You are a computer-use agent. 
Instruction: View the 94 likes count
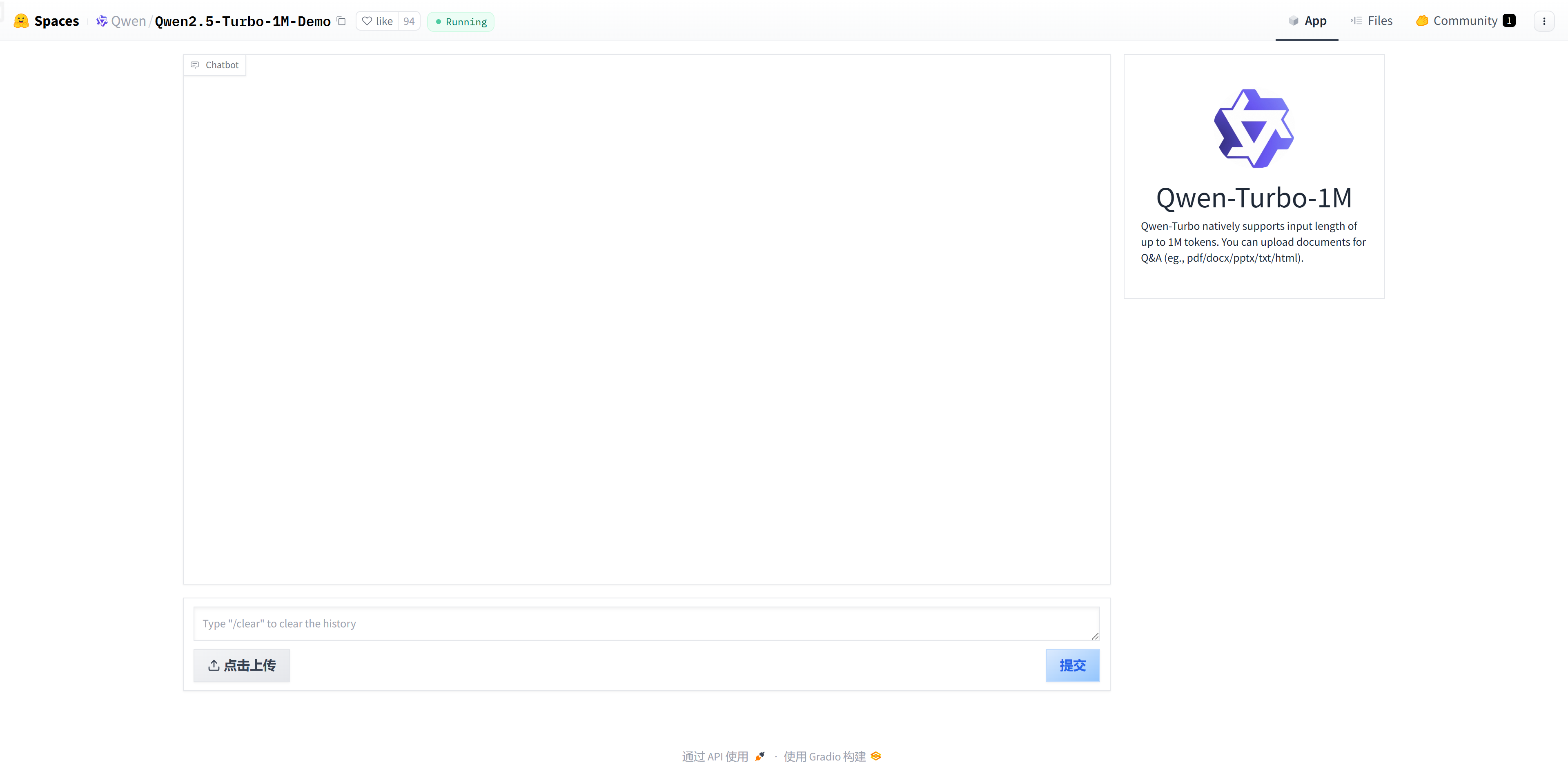pyautogui.click(x=409, y=21)
